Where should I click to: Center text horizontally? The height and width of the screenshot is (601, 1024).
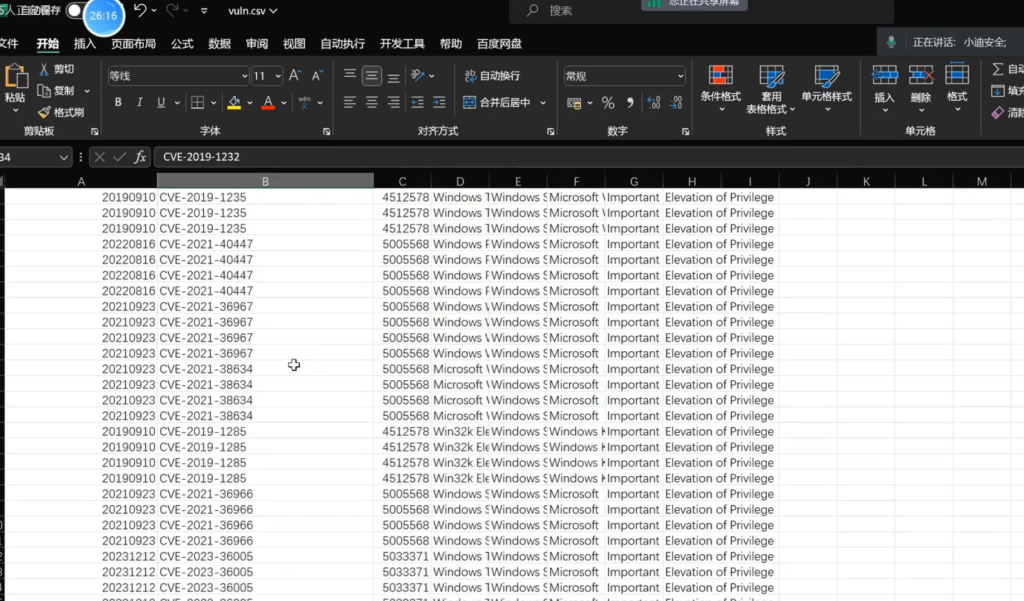(x=372, y=103)
